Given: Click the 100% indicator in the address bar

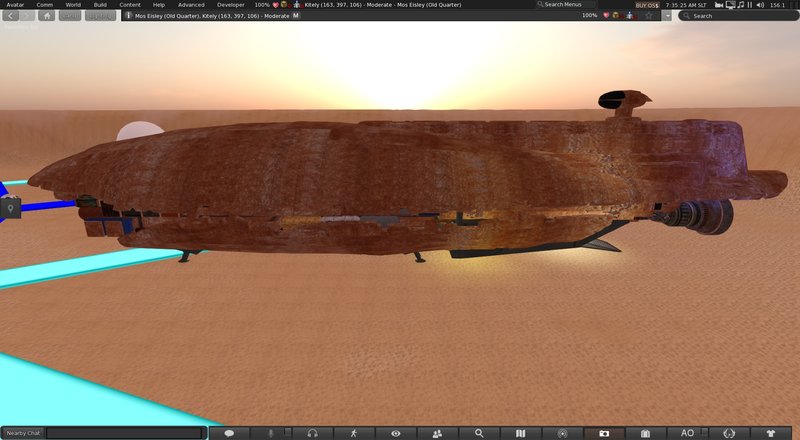Looking at the screenshot, I should [589, 16].
